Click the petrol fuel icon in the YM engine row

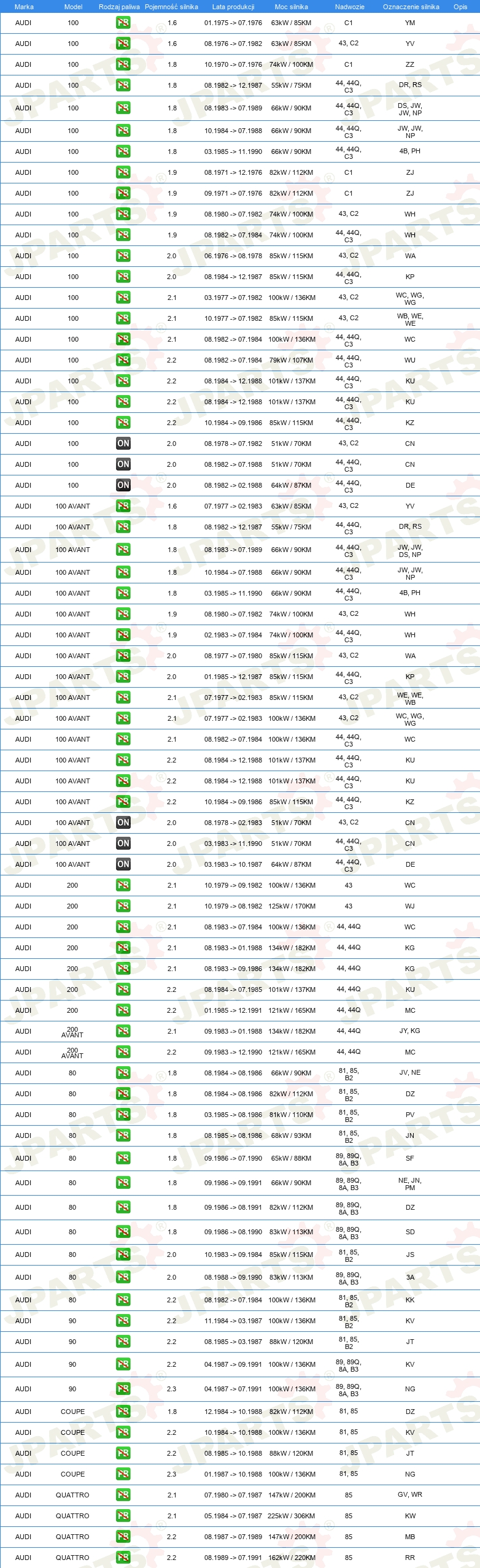point(123,23)
